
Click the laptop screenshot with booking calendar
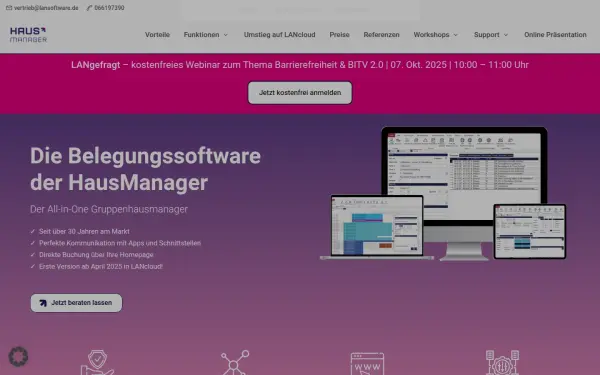click(377, 227)
